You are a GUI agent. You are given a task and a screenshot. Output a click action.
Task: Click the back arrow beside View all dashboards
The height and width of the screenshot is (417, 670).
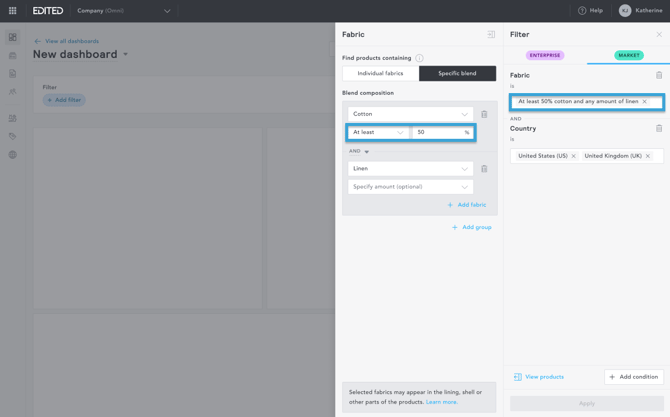pos(38,41)
